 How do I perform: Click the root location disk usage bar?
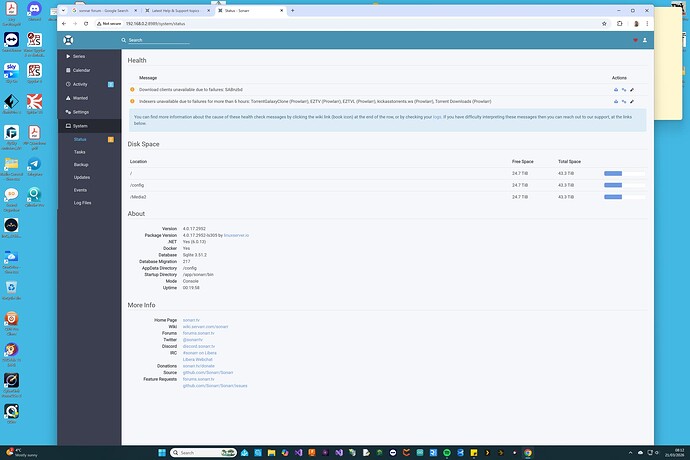point(624,173)
